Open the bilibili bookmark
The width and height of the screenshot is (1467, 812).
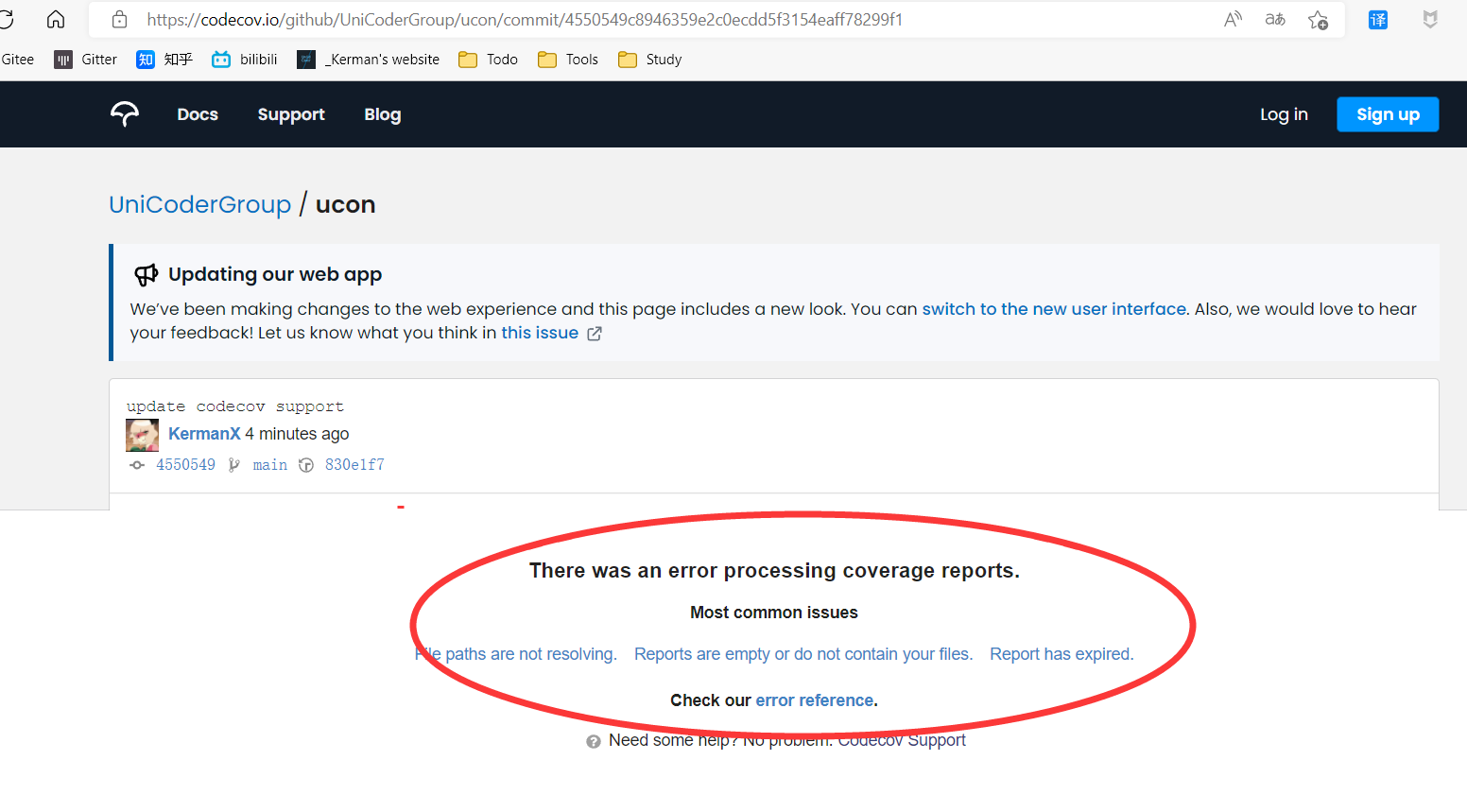click(x=243, y=59)
